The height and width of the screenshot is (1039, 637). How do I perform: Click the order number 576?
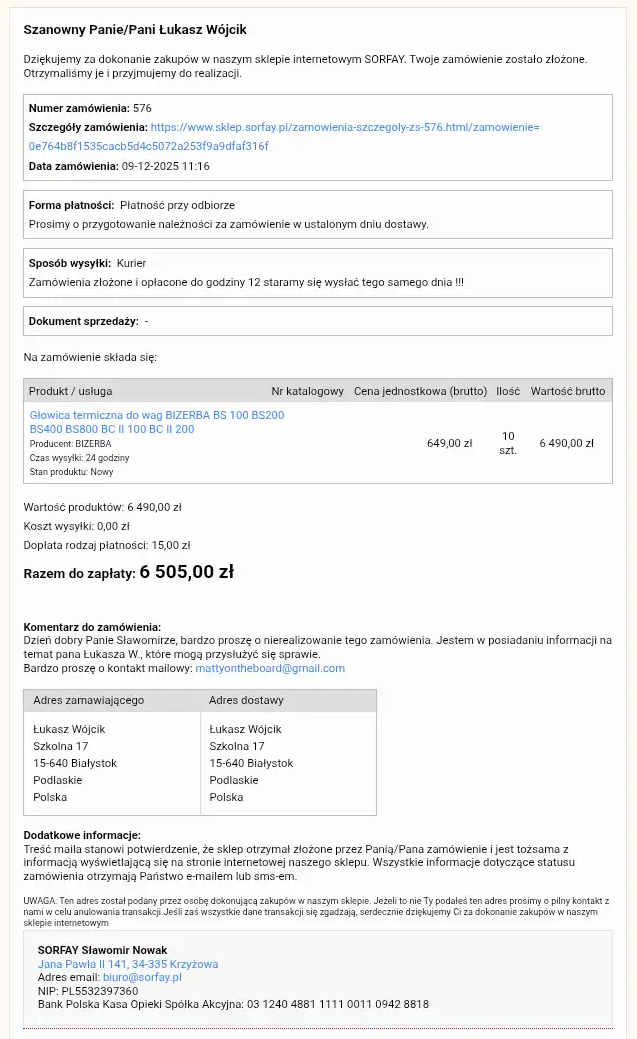pos(142,108)
